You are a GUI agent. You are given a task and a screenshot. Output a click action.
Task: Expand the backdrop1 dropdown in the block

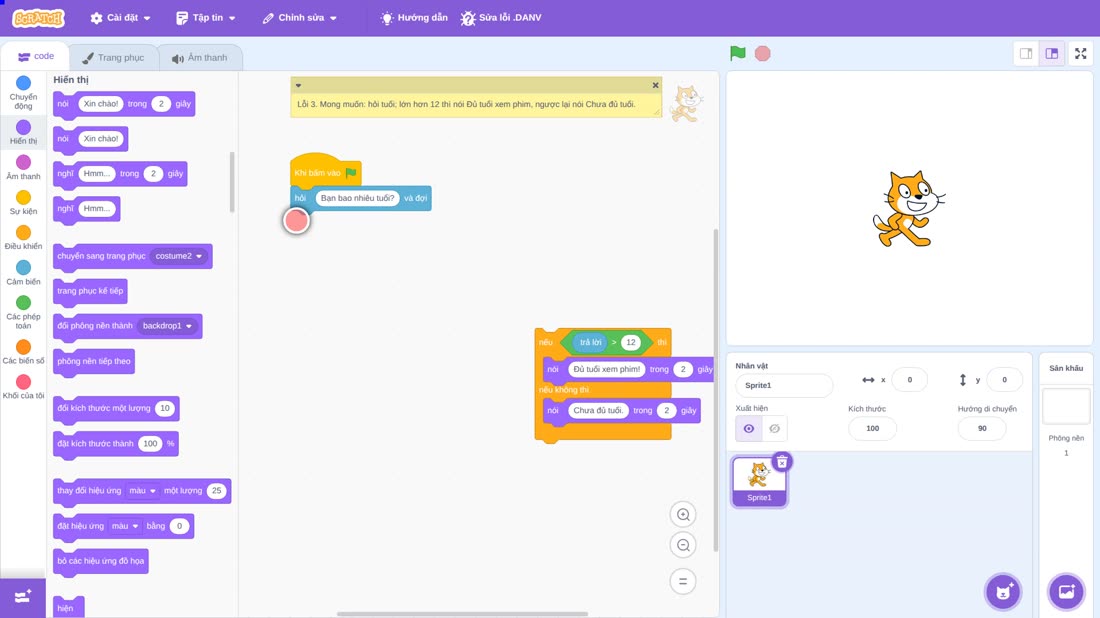click(x=168, y=325)
